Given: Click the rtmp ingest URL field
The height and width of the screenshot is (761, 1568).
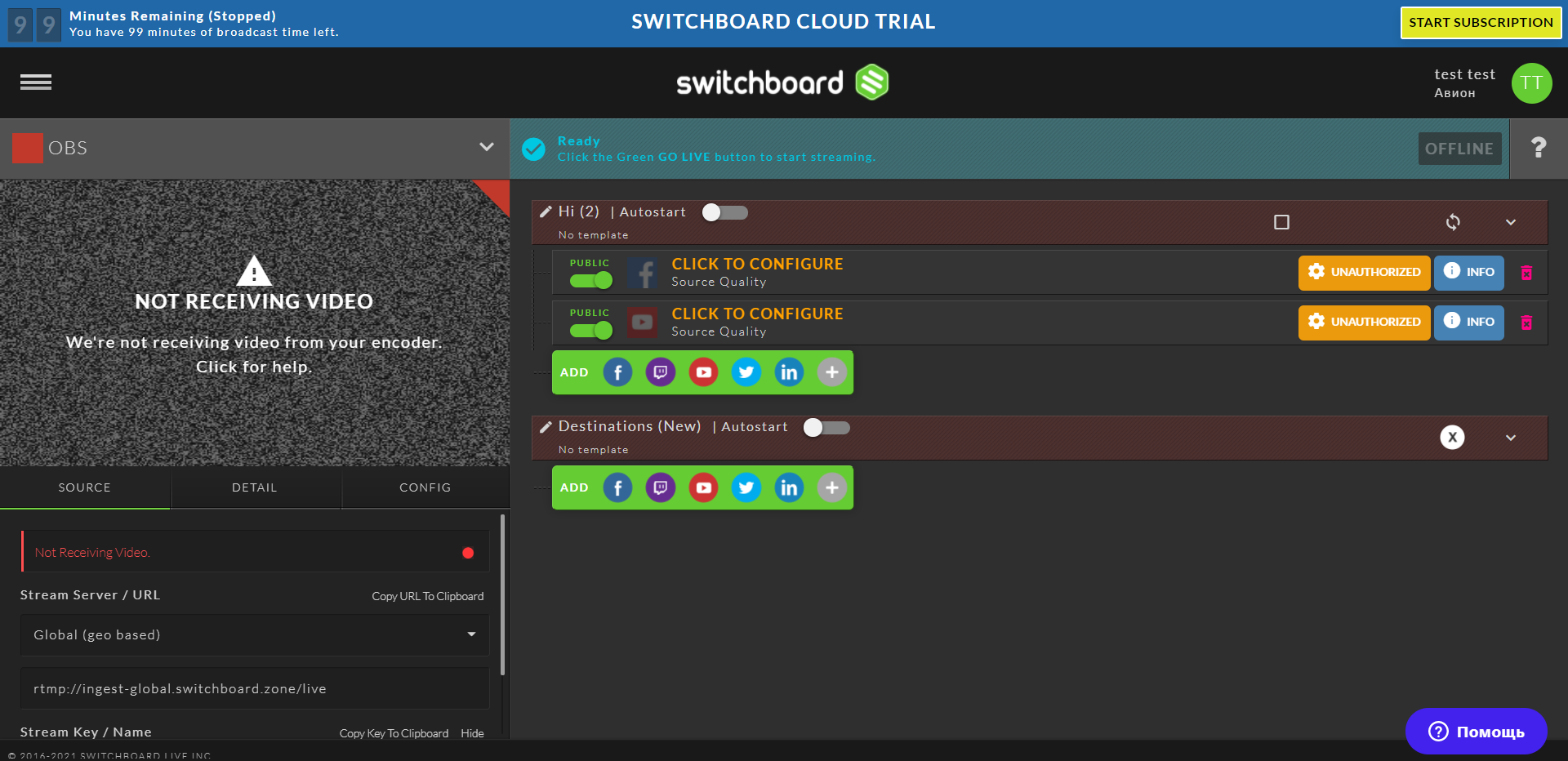Looking at the screenshot, I should pyautogui.click(x=255, y=689).
